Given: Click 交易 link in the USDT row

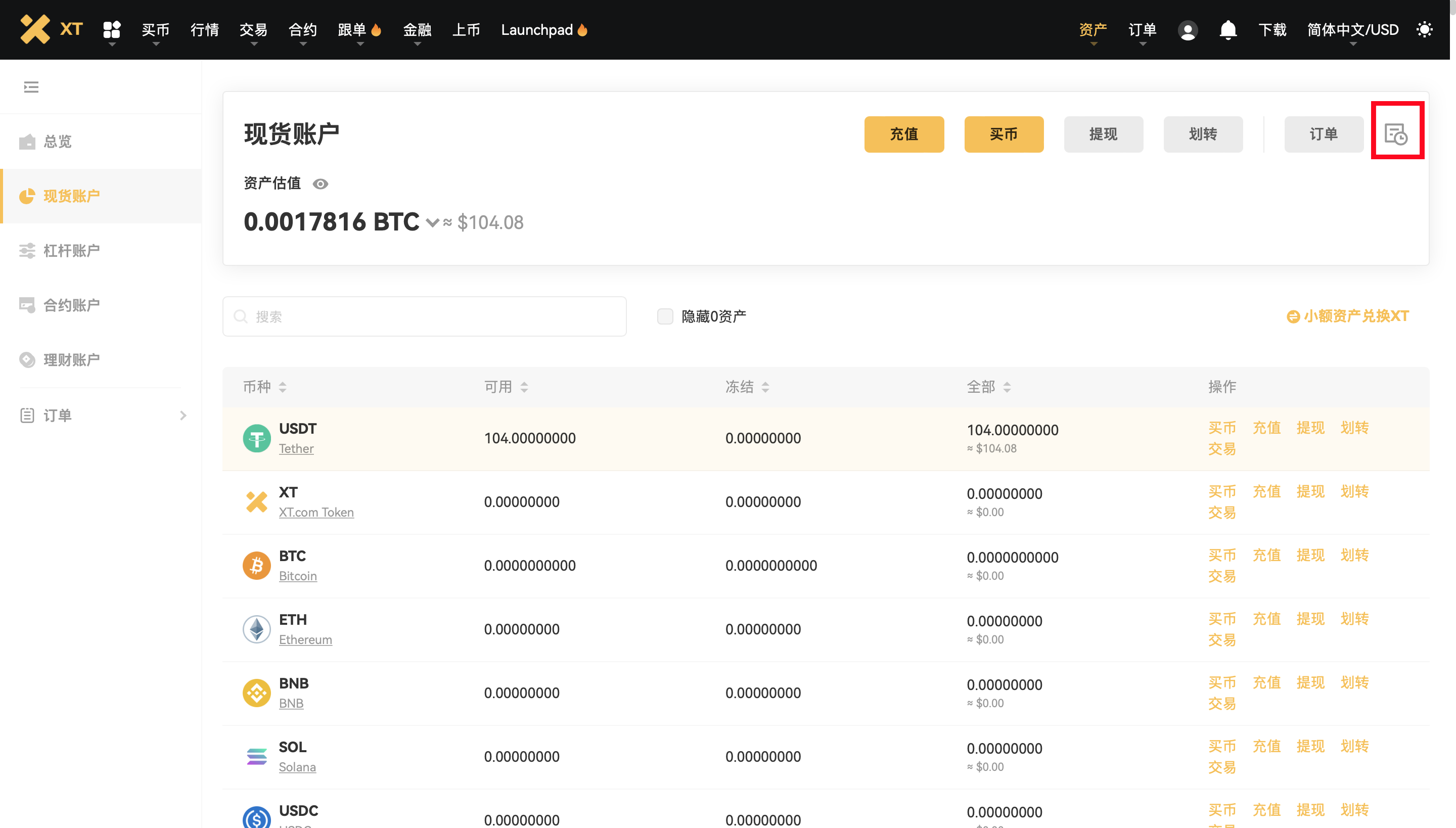Looking at the screenshot, I should pos(1222,449).
